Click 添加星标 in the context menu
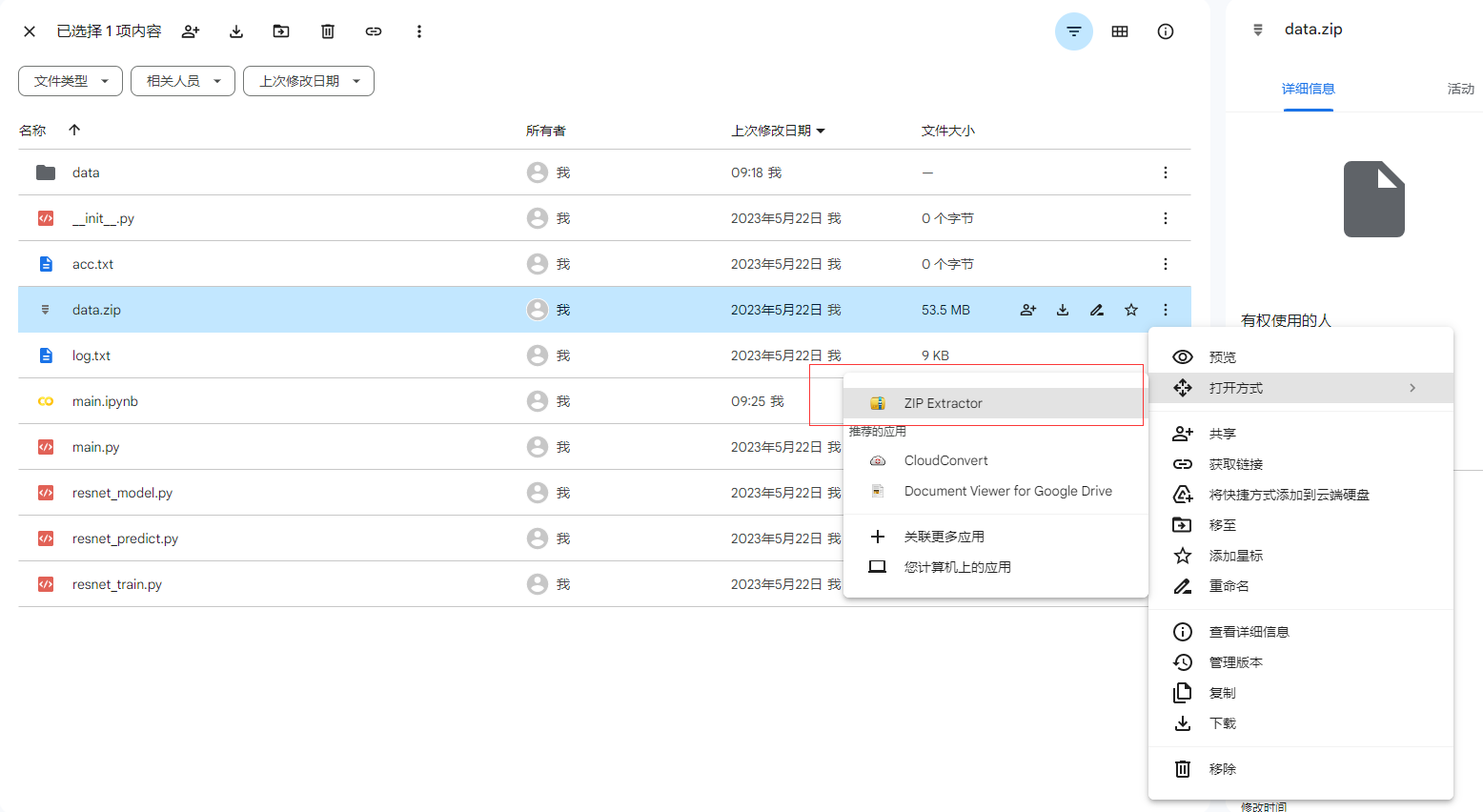The image size is (1483, 812). tap(1301, 556)
